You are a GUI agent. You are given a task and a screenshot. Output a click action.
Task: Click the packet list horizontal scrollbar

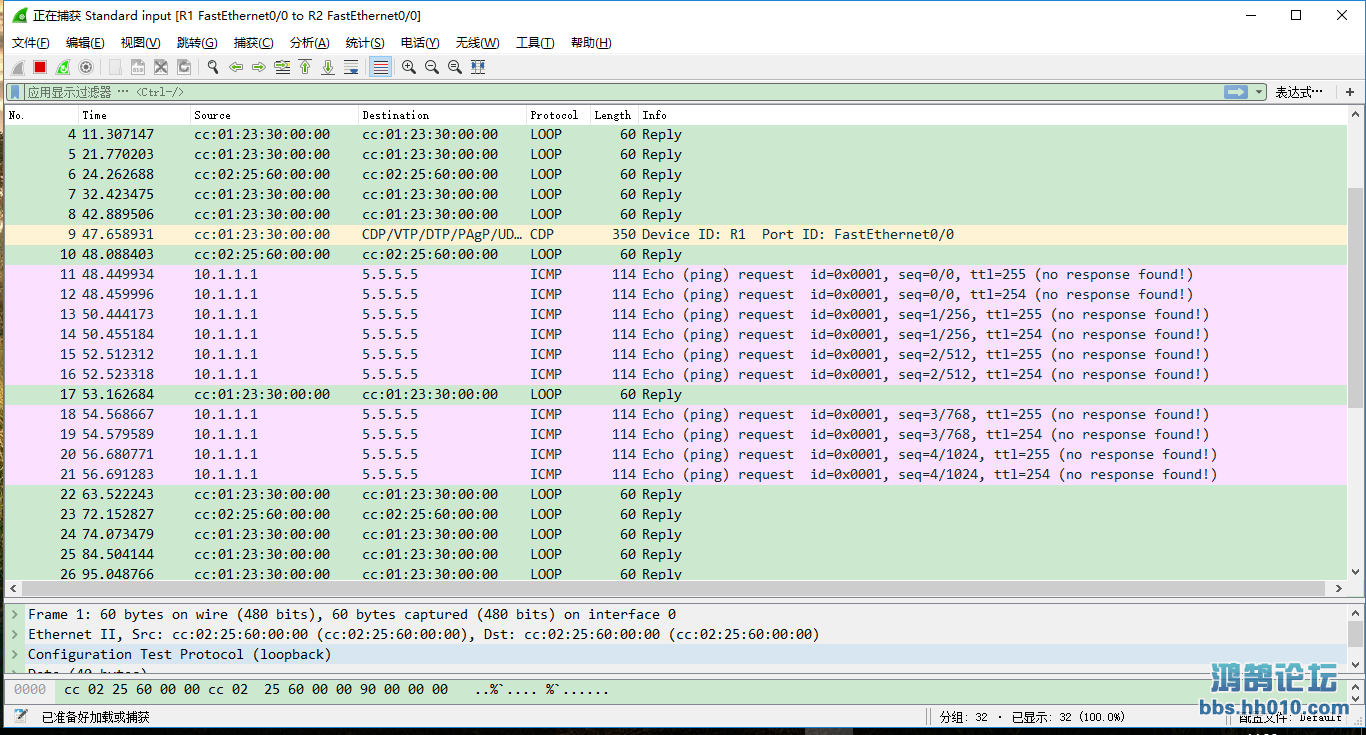click(x=676, y=589)
